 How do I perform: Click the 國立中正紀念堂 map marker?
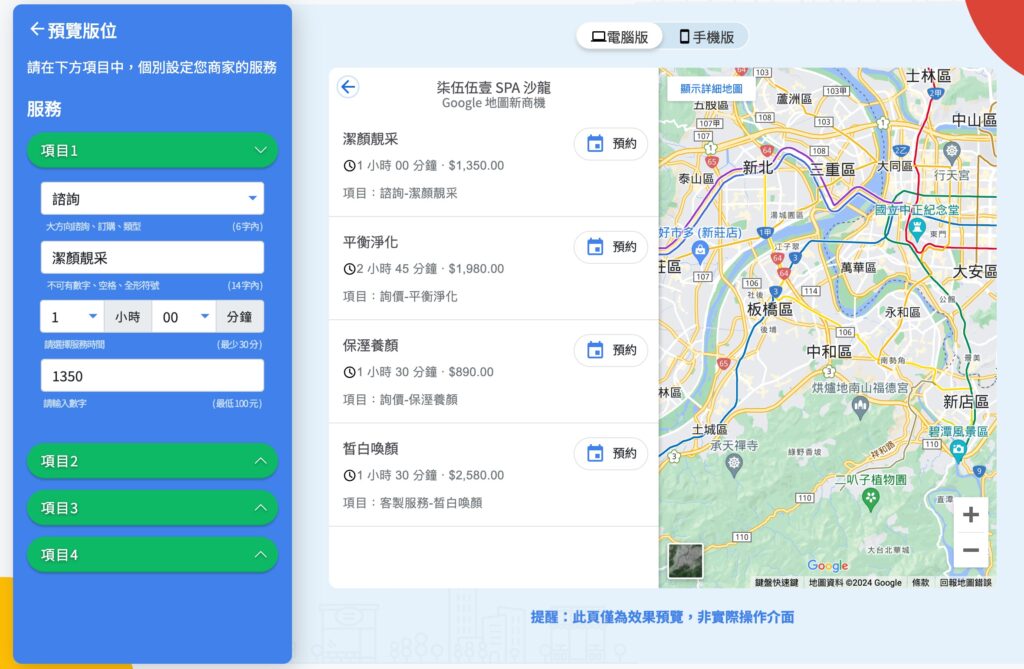click(x=917, y=230)
